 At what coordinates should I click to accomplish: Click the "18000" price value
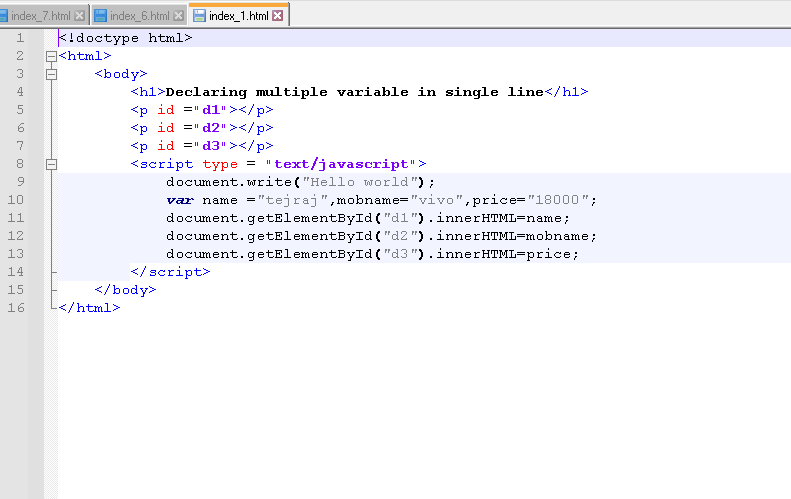pos(560,200)
